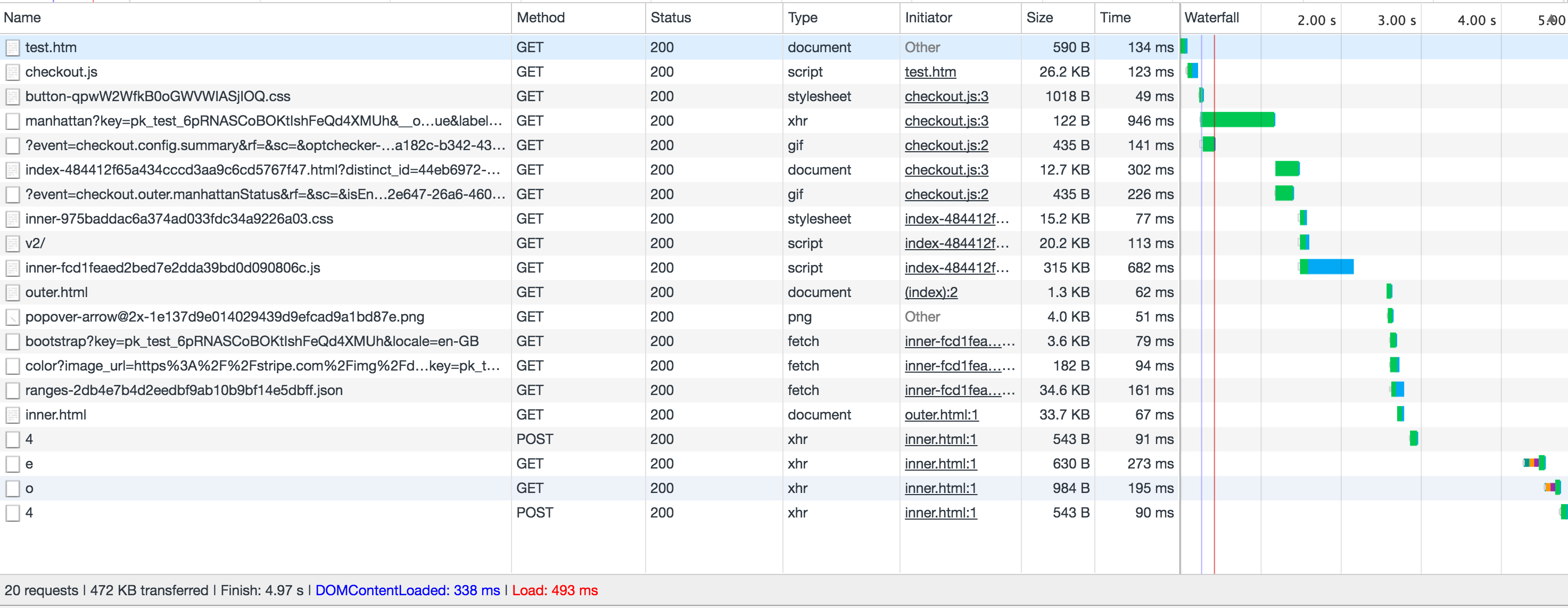This screenshot has height=608, width=1568.
Task: Click the icon beside request named o
Action: (x=12, y=488)
